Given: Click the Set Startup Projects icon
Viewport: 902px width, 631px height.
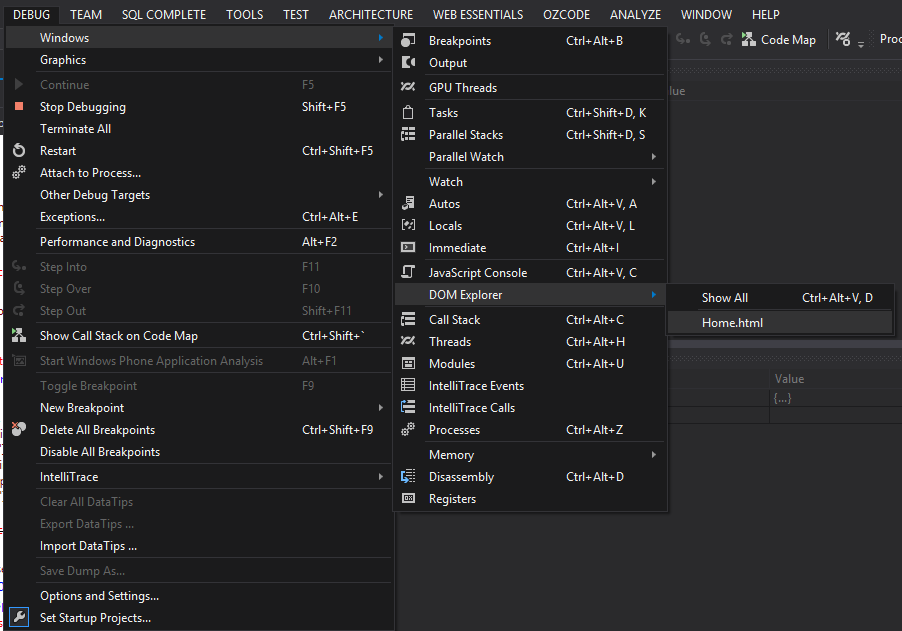Looking at the screenshot, I should [17, 617].
